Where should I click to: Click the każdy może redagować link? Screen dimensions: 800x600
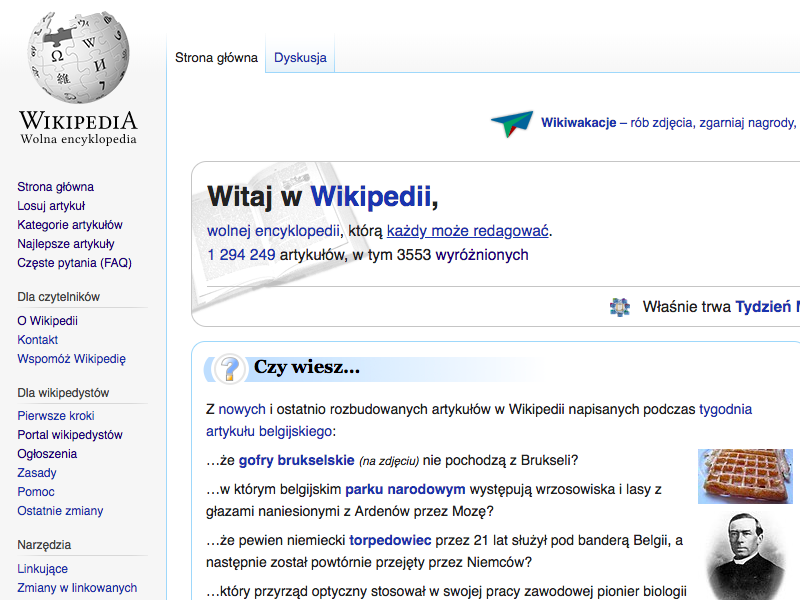click(x=467, y=231)
